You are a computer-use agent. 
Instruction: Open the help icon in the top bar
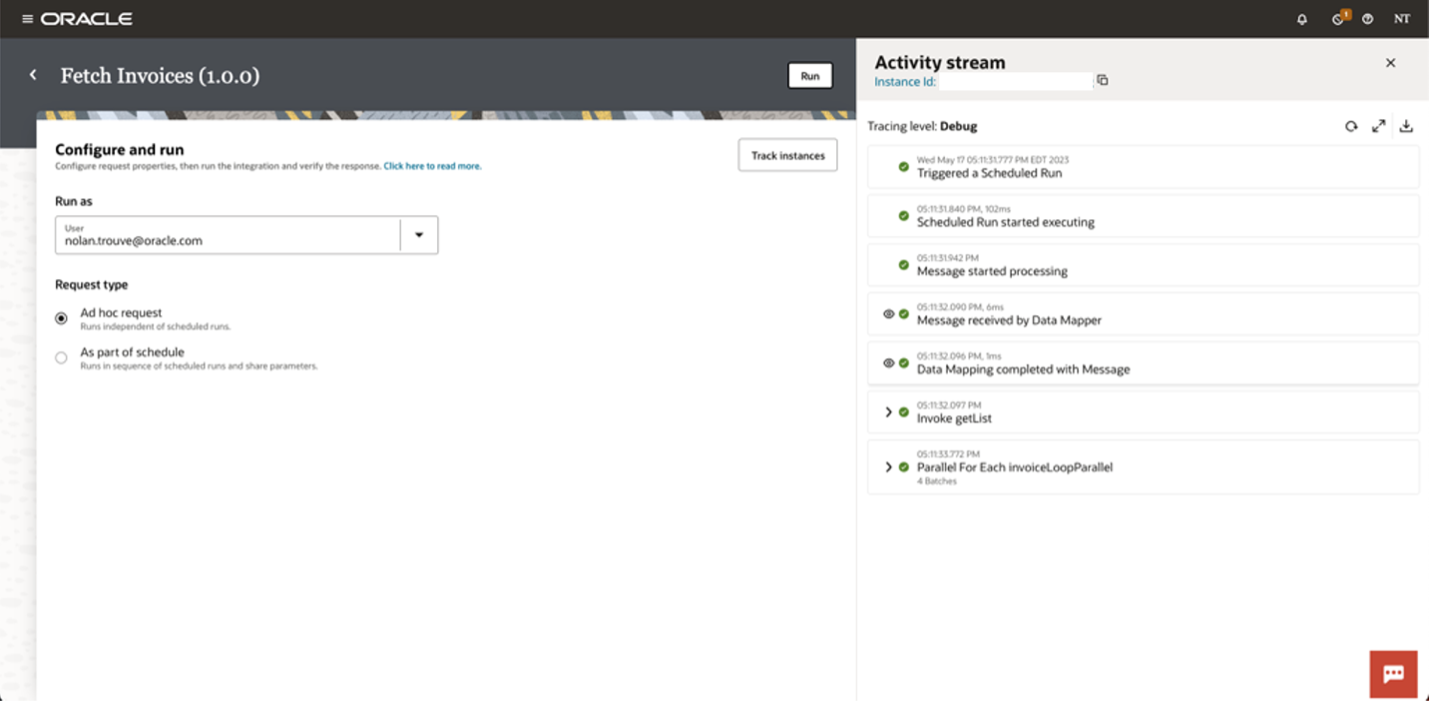pyautogui.click(x=1368, y=18)
